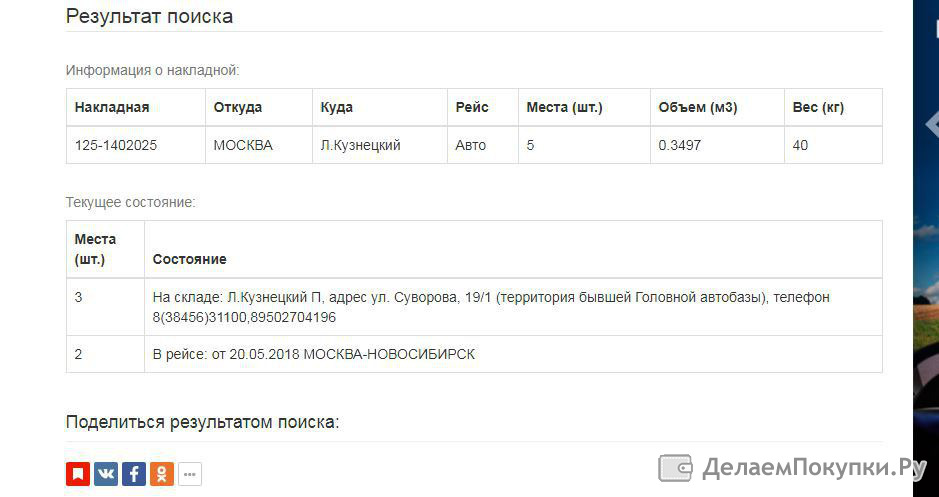The height and width of the screenshot is (497, 939).
Task: Share result on Facebook
Action: pyautogui.click(x=134, y=474)
